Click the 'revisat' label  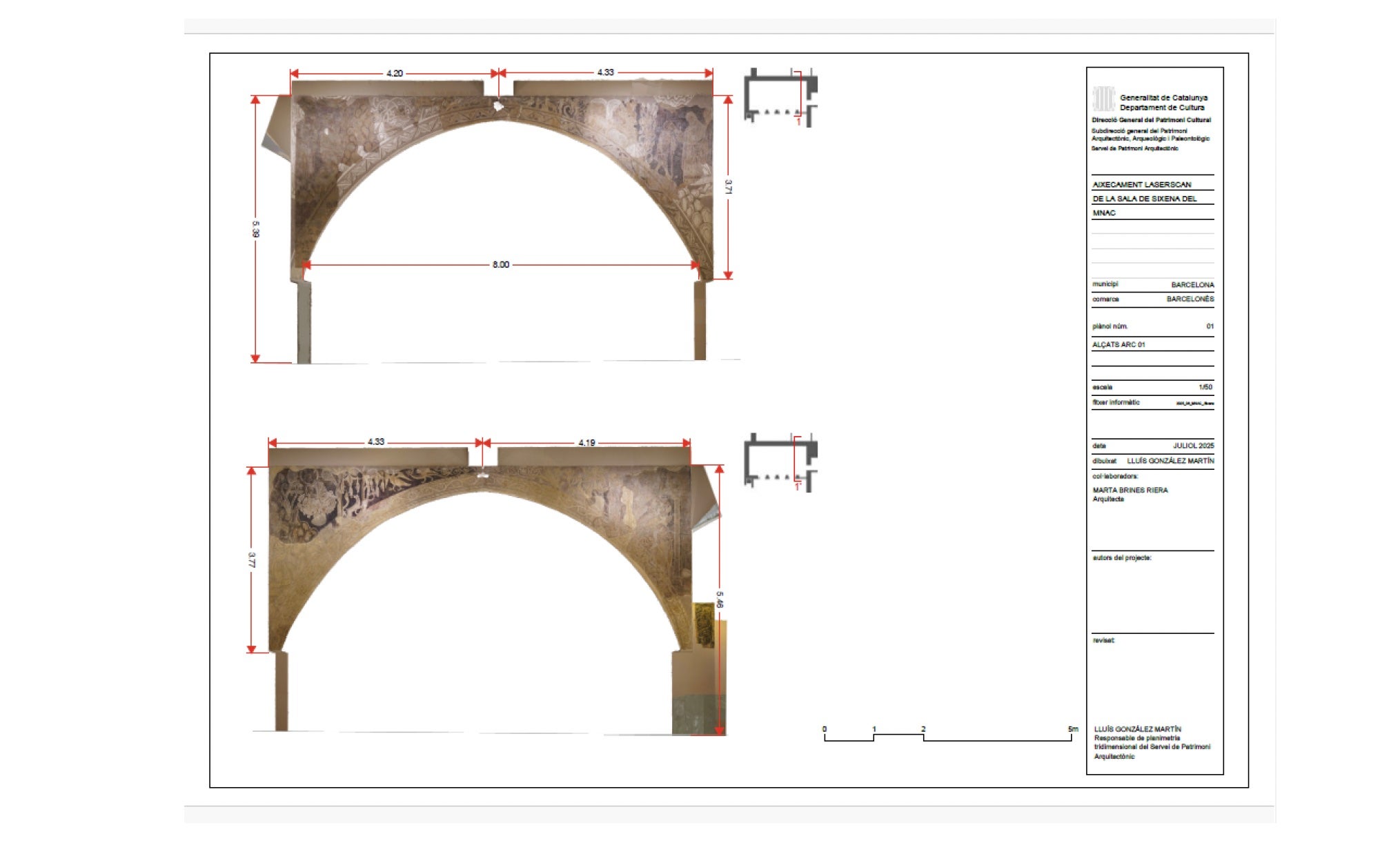1103,641
